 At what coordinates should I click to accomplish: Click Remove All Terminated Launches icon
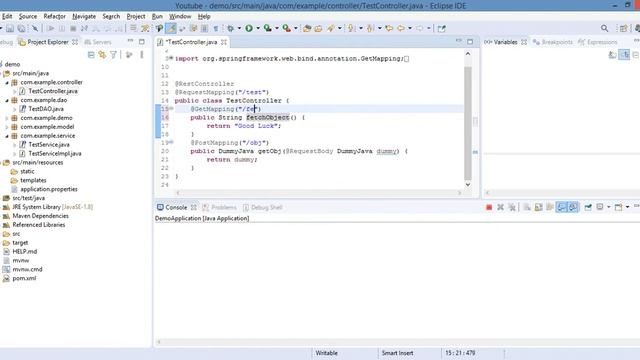512,207
